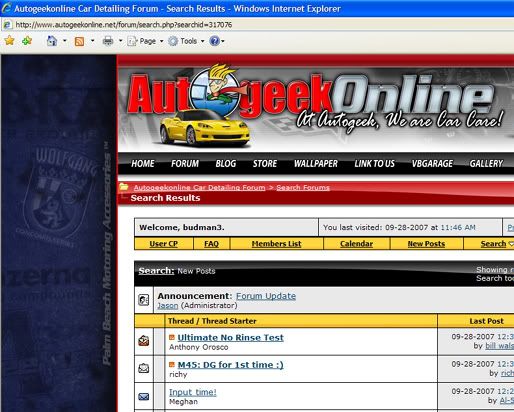
Task: Click the Internet Explorer title bar icon
Action: point(6,8)
